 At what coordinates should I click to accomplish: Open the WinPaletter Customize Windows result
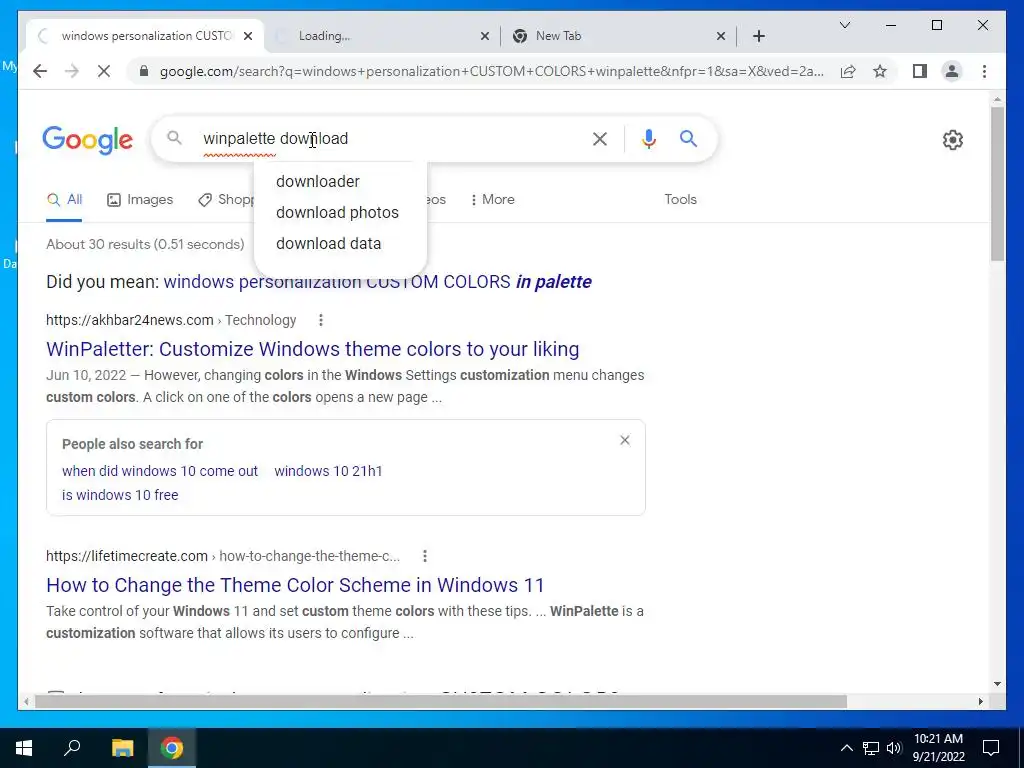tap(312, 349)
